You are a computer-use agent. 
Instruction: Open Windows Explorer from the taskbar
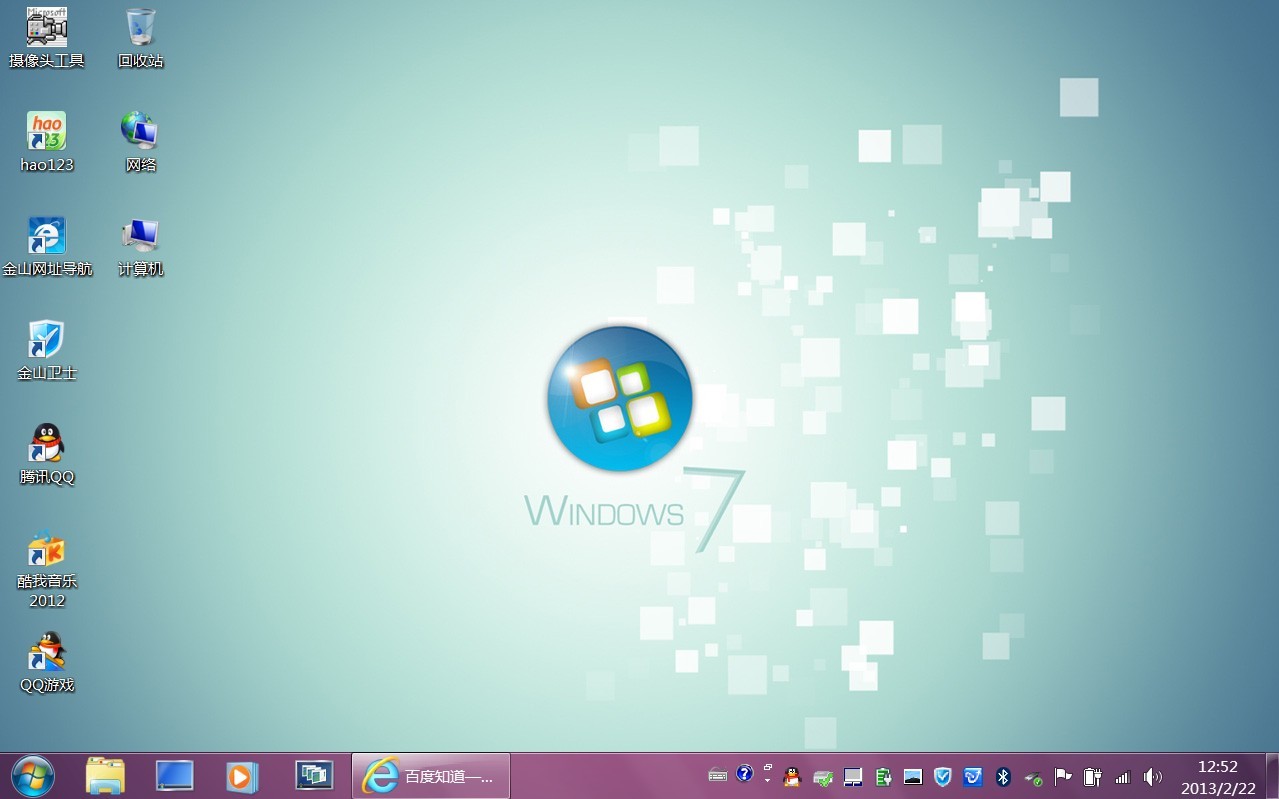point(105,776)
